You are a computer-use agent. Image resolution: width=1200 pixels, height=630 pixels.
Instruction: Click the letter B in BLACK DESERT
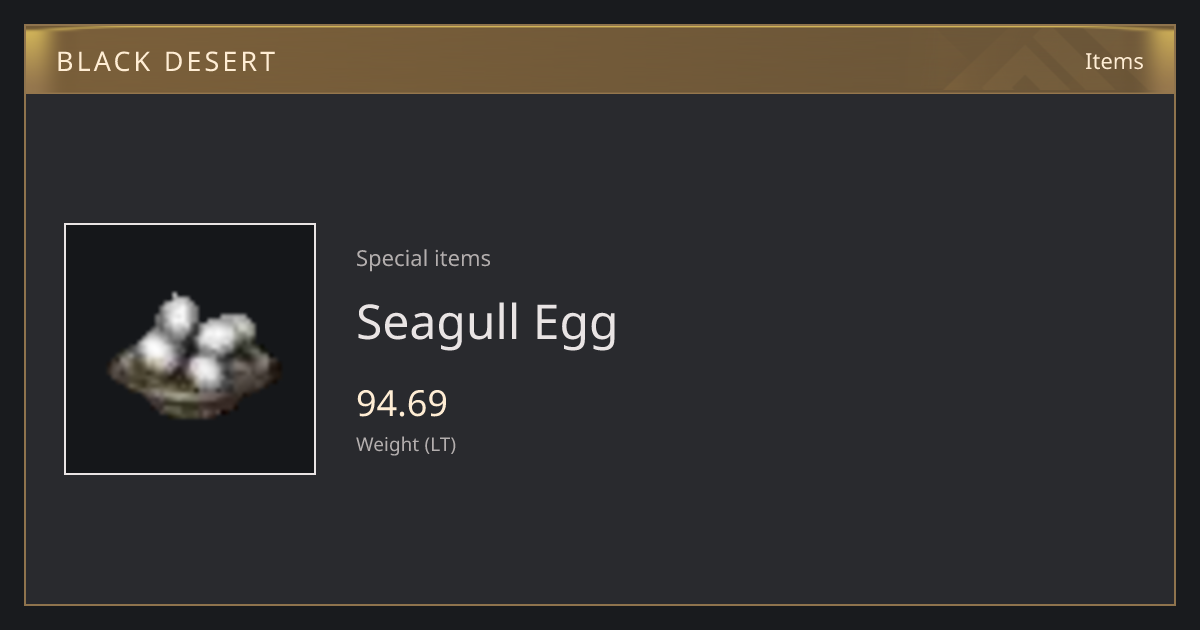(65, 62)
